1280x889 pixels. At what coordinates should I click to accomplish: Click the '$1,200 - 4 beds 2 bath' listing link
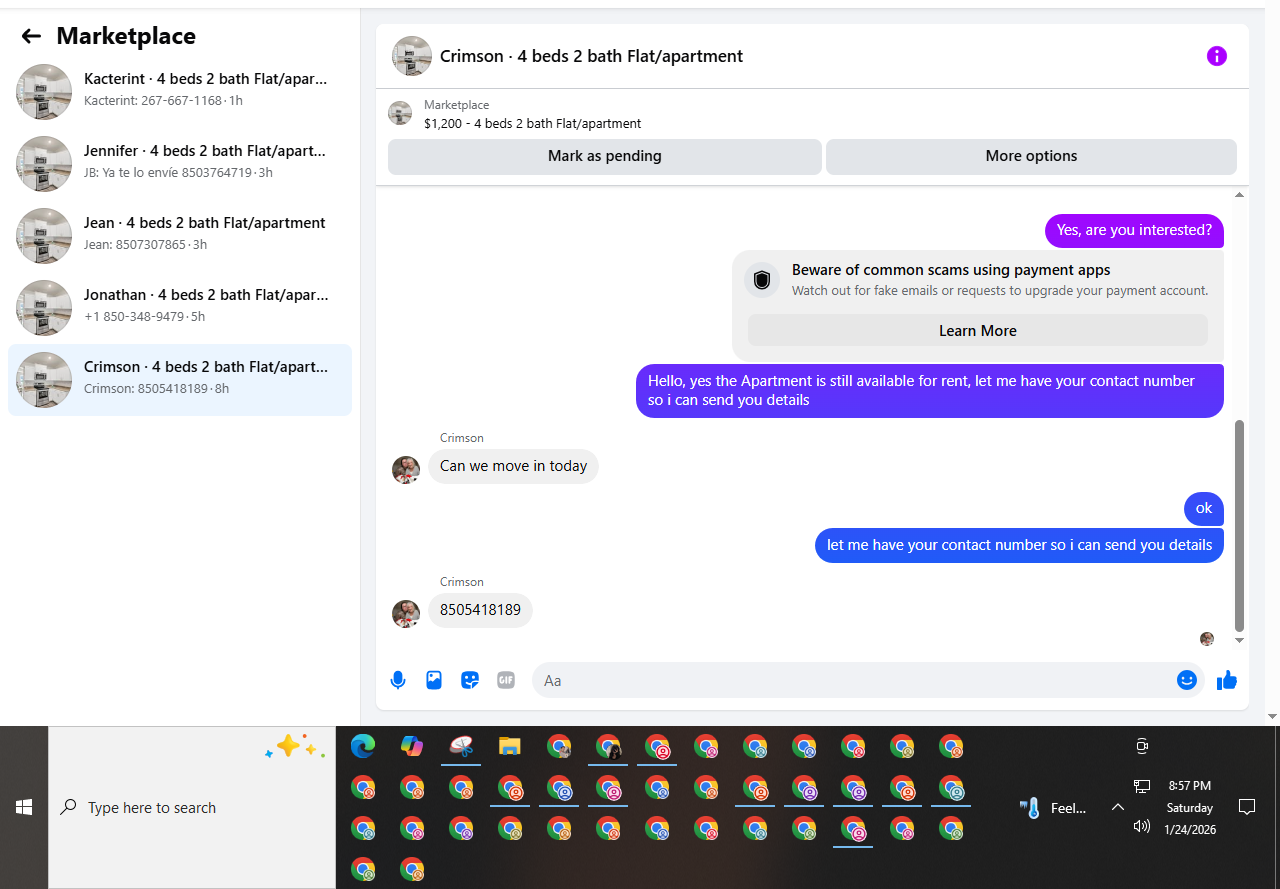(532, 124)
